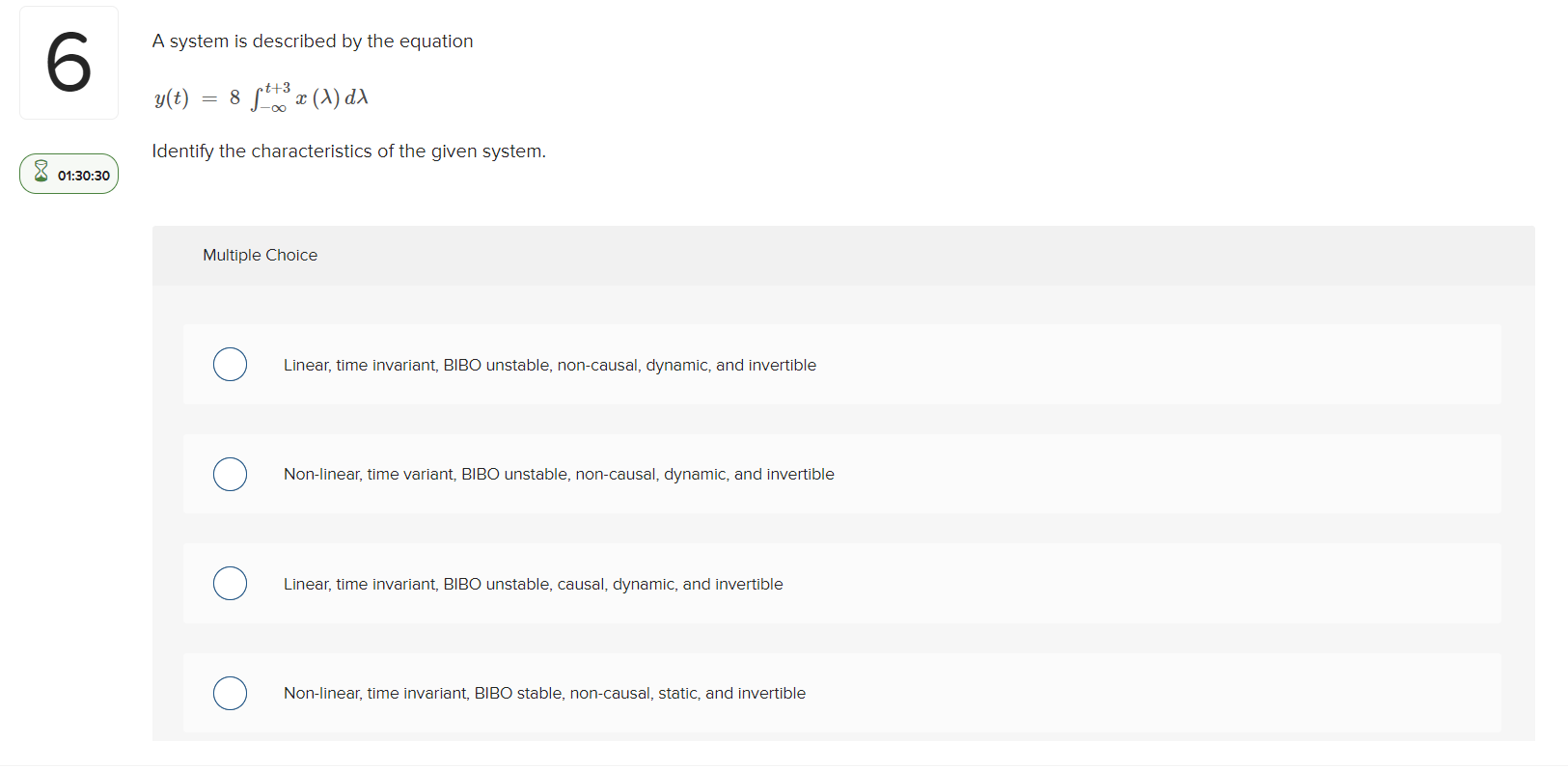Click 'A system is described by the equation'

pyautogui.click(x=313, y=41)
